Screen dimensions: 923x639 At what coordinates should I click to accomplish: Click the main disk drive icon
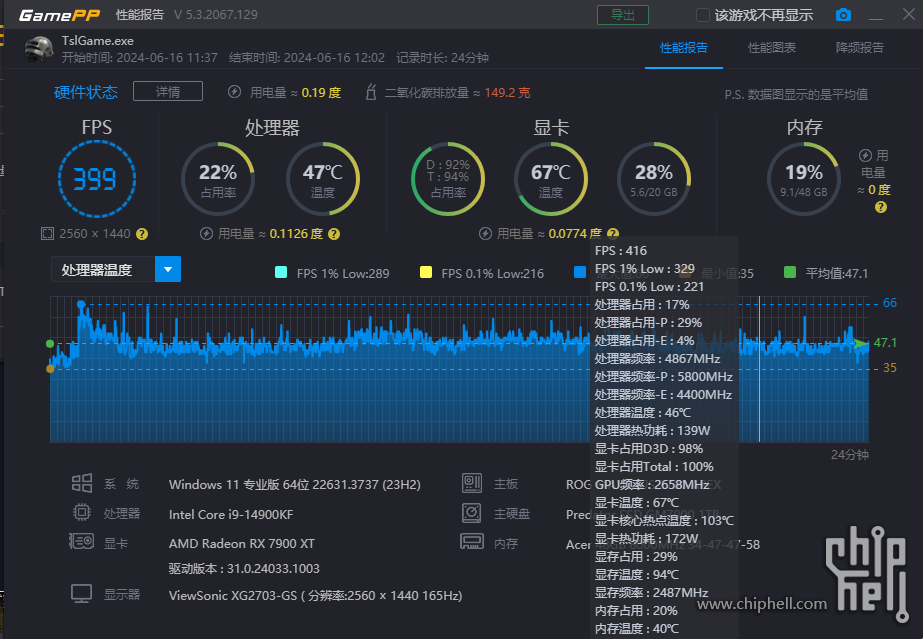[x=472, y=512]
